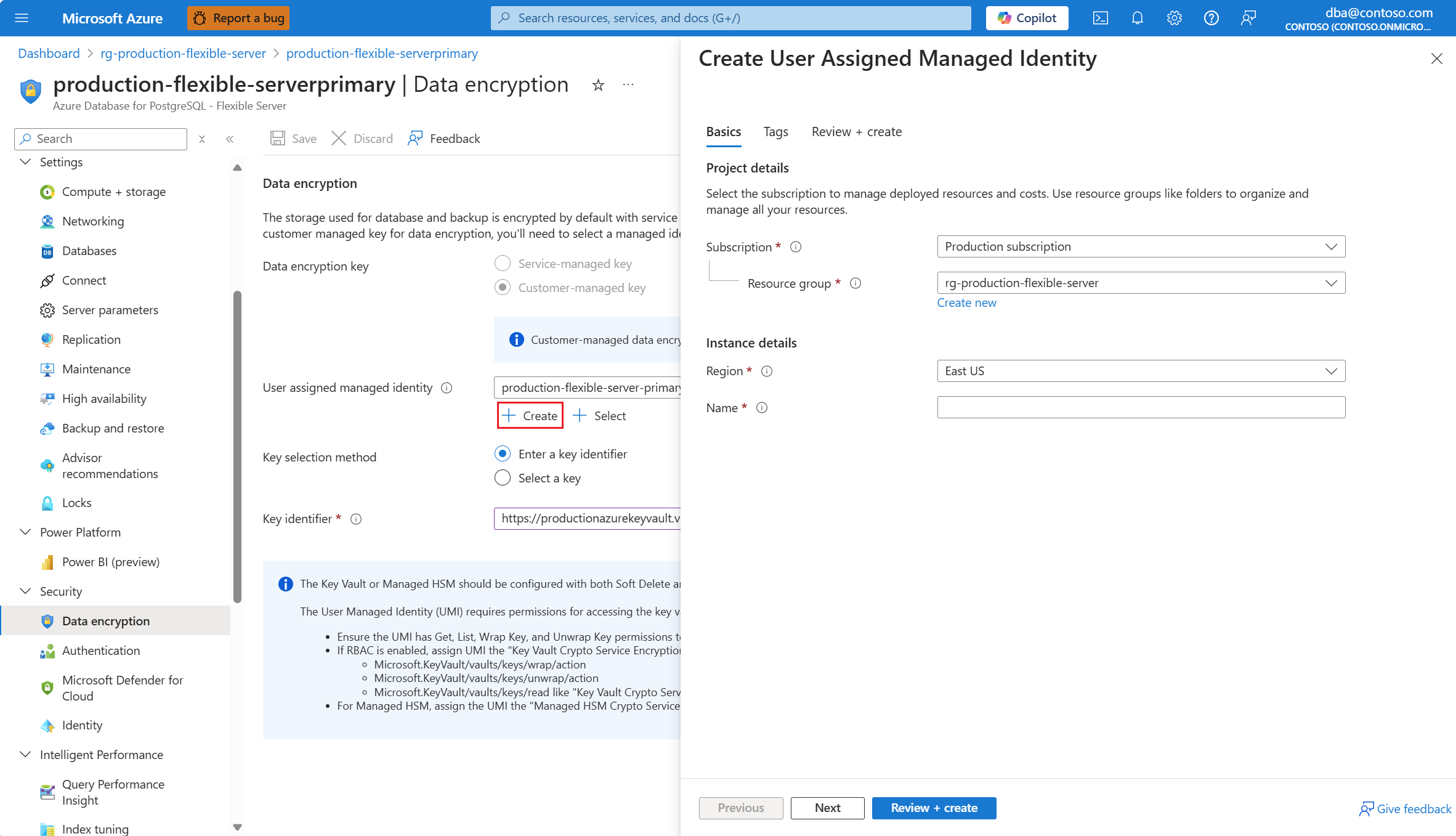Switch to the Tags tab
The height and width of the screenshot is (836, 1456).
point(775,132)
